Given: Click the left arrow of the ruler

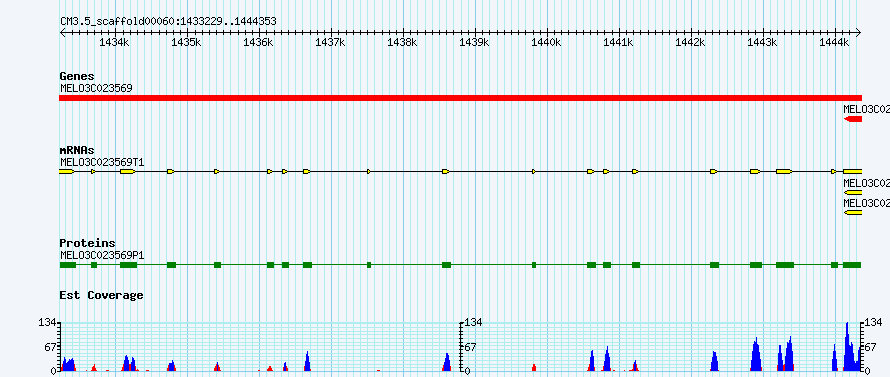Looking at the screenshot, I should (63, 33).
